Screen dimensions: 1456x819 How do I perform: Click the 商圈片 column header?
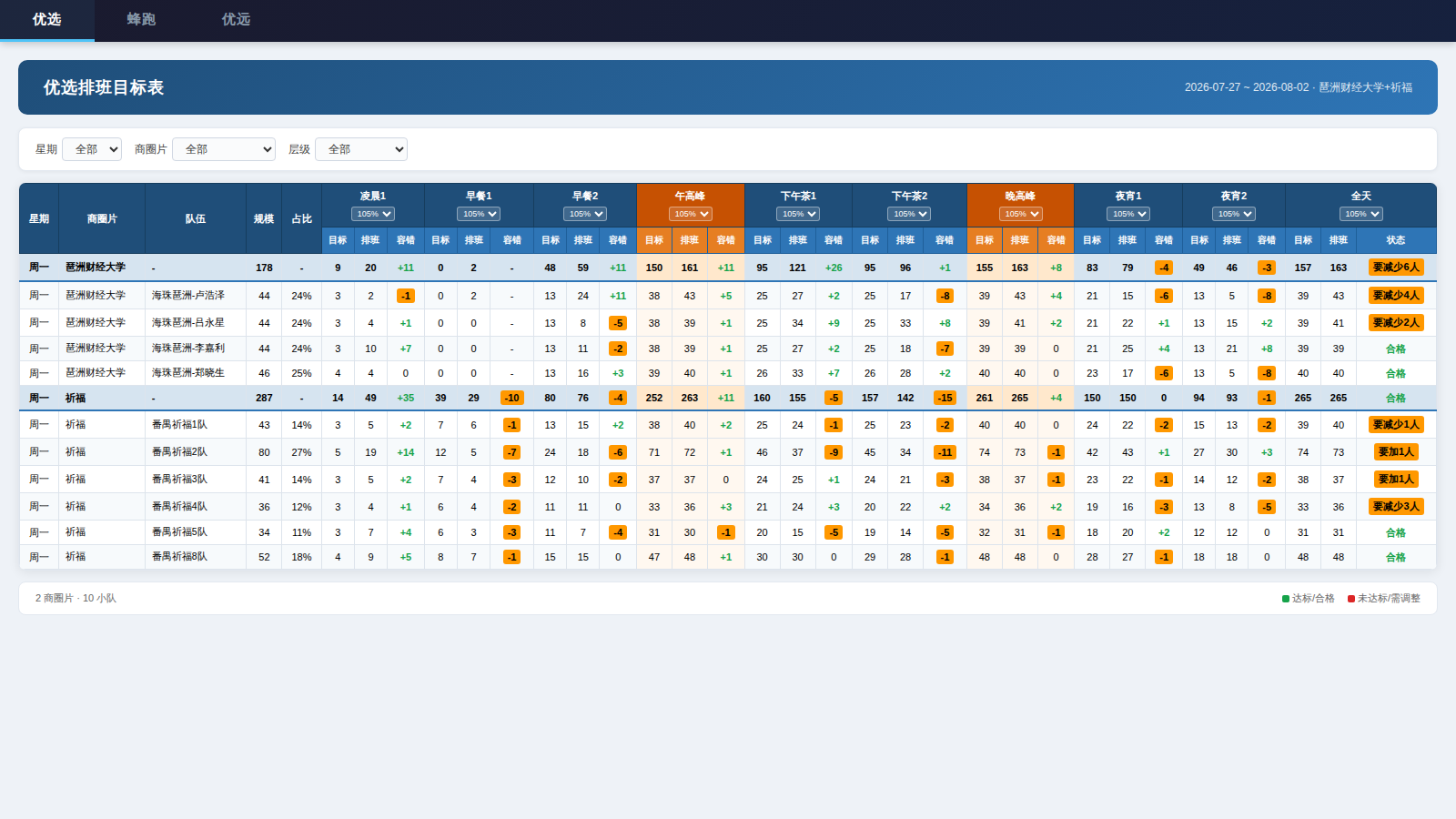click(102, 219)
